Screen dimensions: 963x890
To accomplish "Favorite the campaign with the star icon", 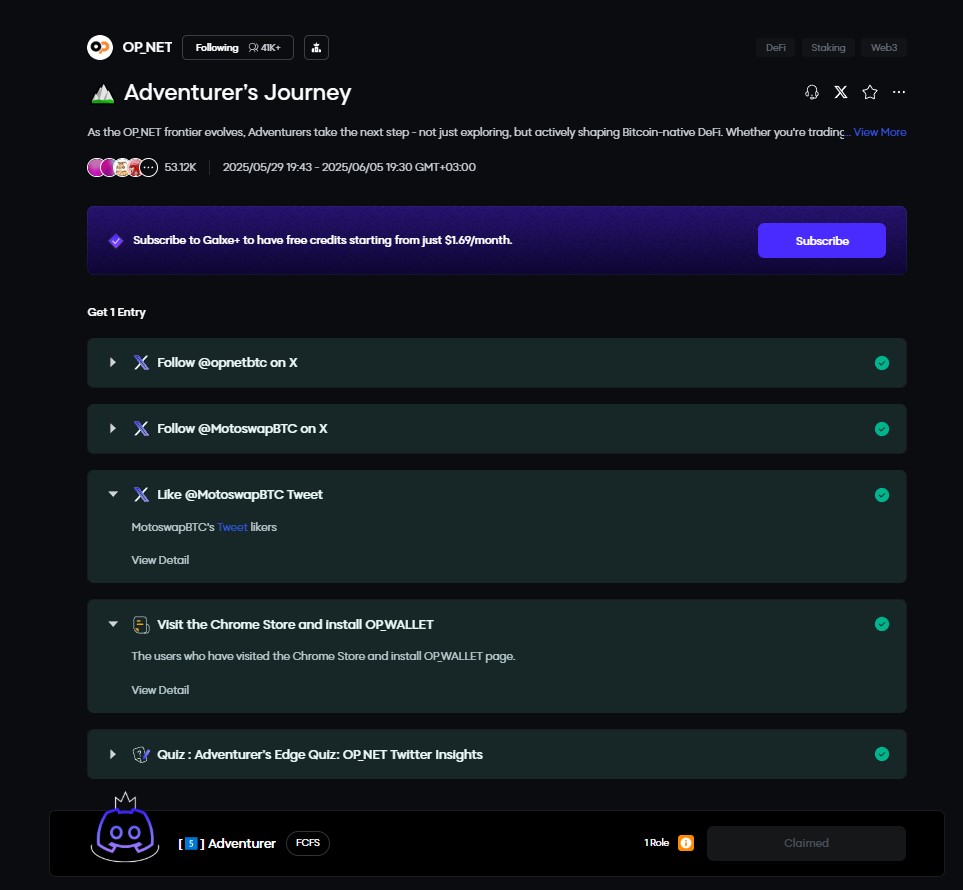I will (870, 92).
